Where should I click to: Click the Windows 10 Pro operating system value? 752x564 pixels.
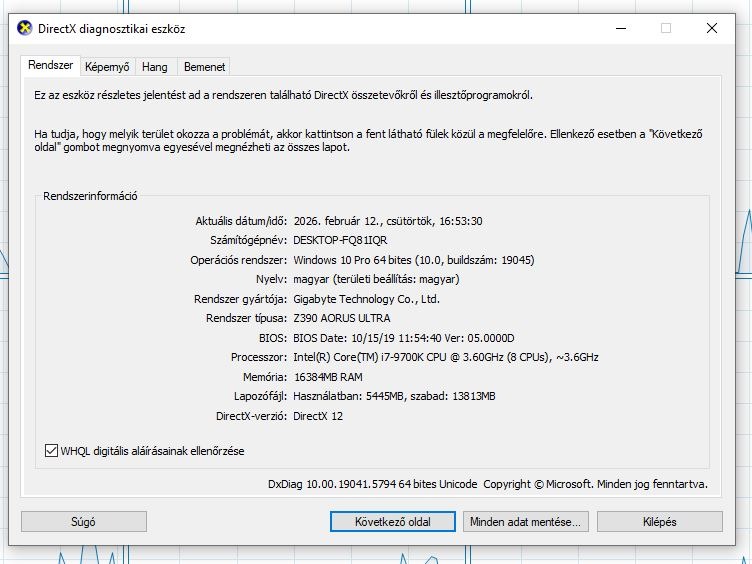(x=413, y=260)
